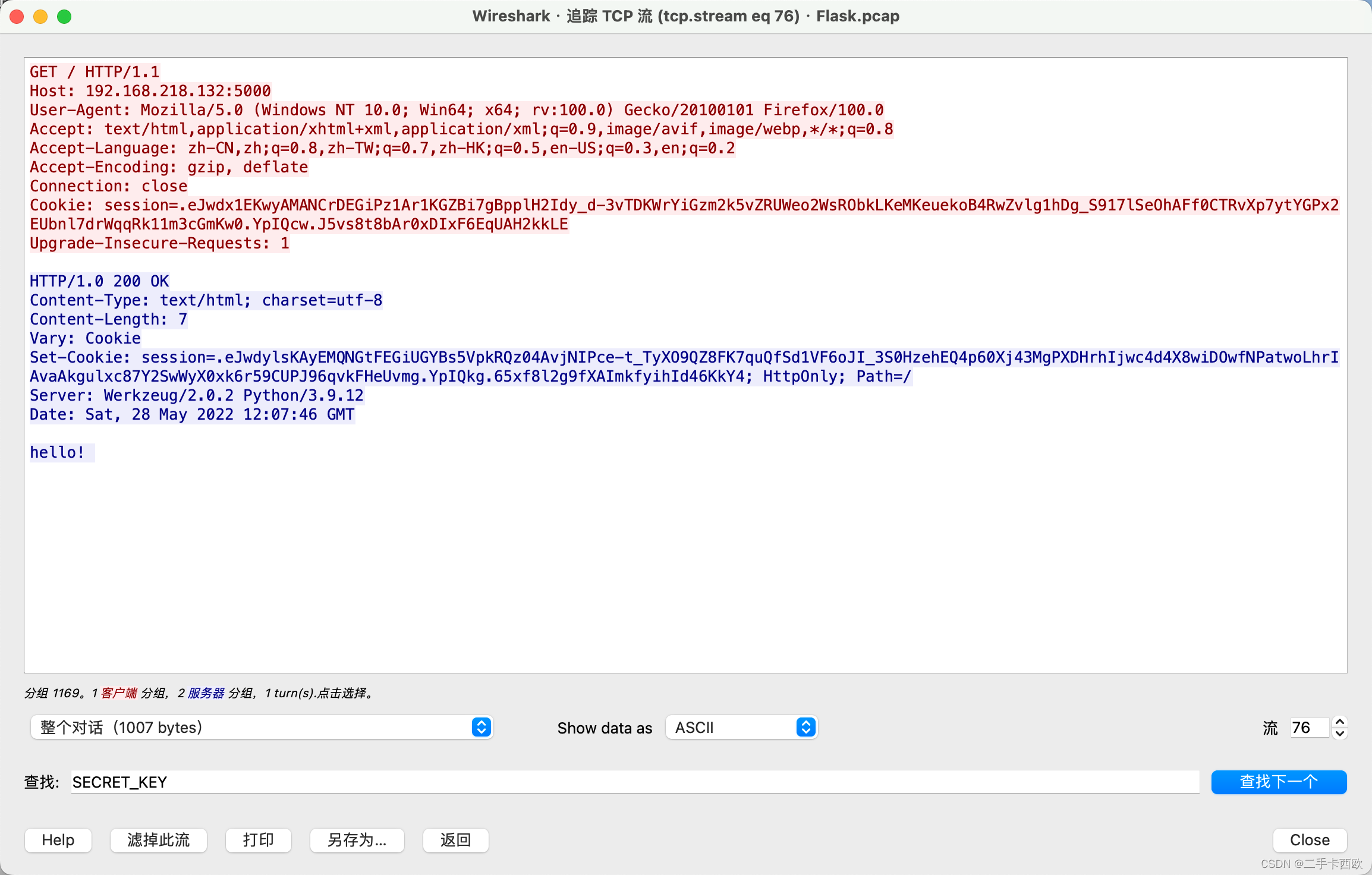Decrement the stream number with down arrow
The height and width of the screenshot is (875, 1372).
click(x=1340, y=733)
